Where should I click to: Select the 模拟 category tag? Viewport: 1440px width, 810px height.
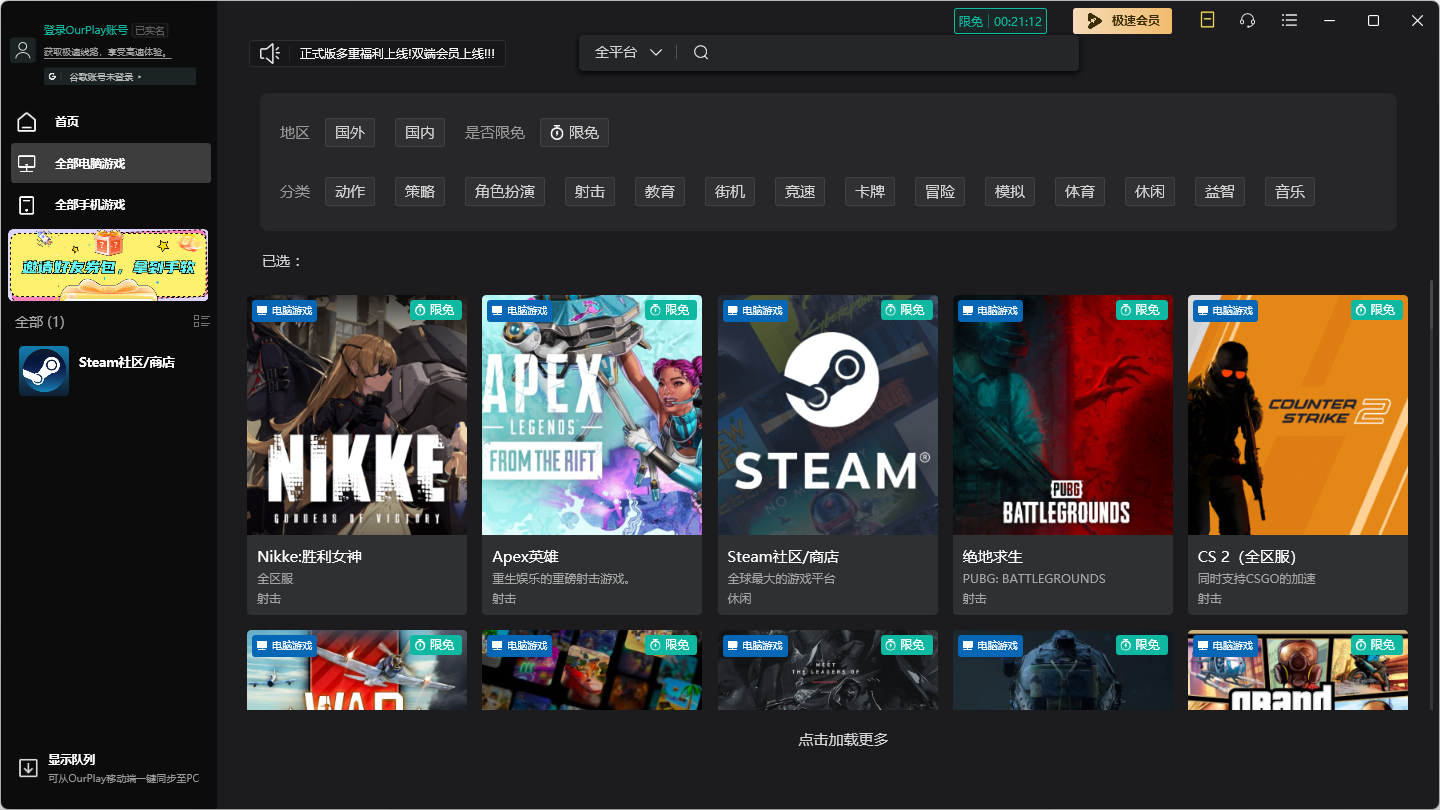coord(1010,192)
